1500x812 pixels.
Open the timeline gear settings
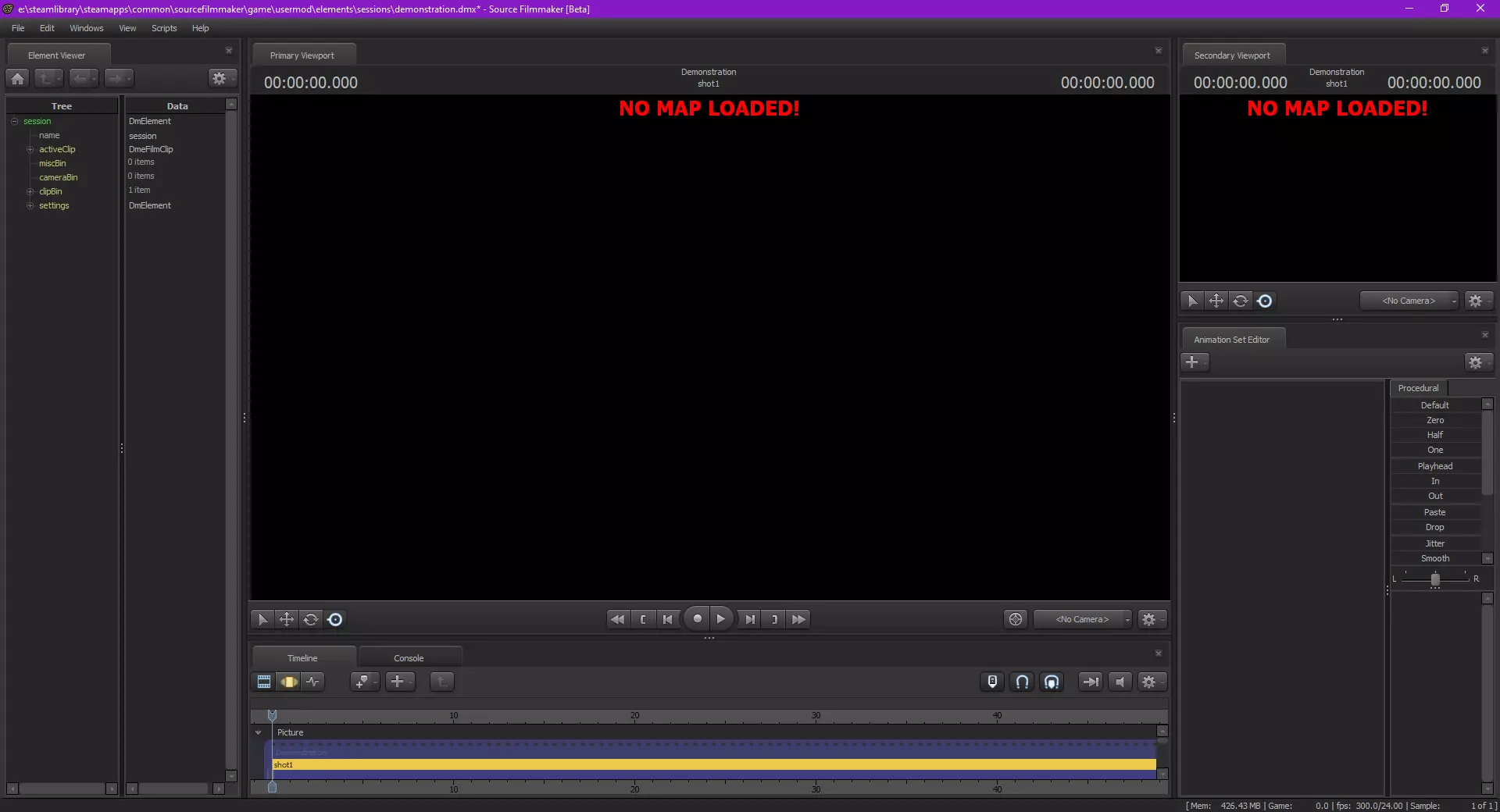1152,682
